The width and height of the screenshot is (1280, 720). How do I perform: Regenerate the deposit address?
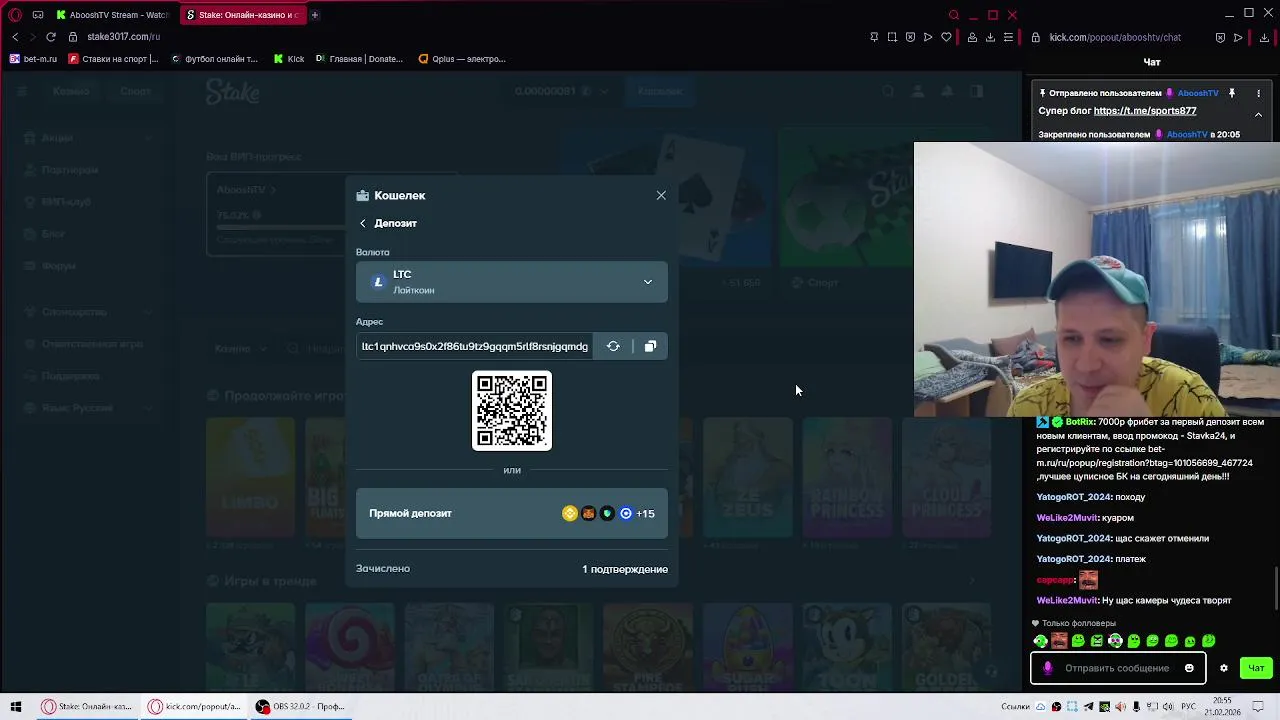pyautogui.click(x=613, y=346)
